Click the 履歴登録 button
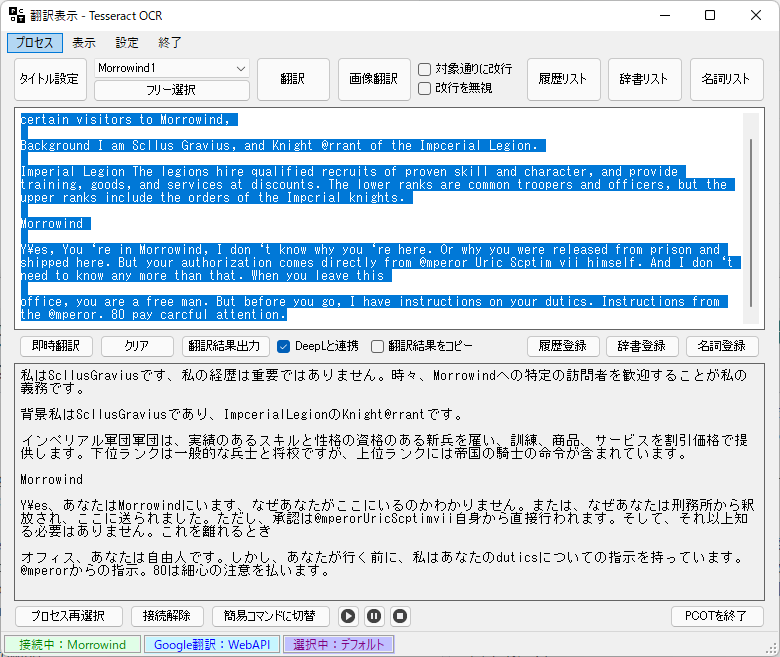 (x=563, y=346)
